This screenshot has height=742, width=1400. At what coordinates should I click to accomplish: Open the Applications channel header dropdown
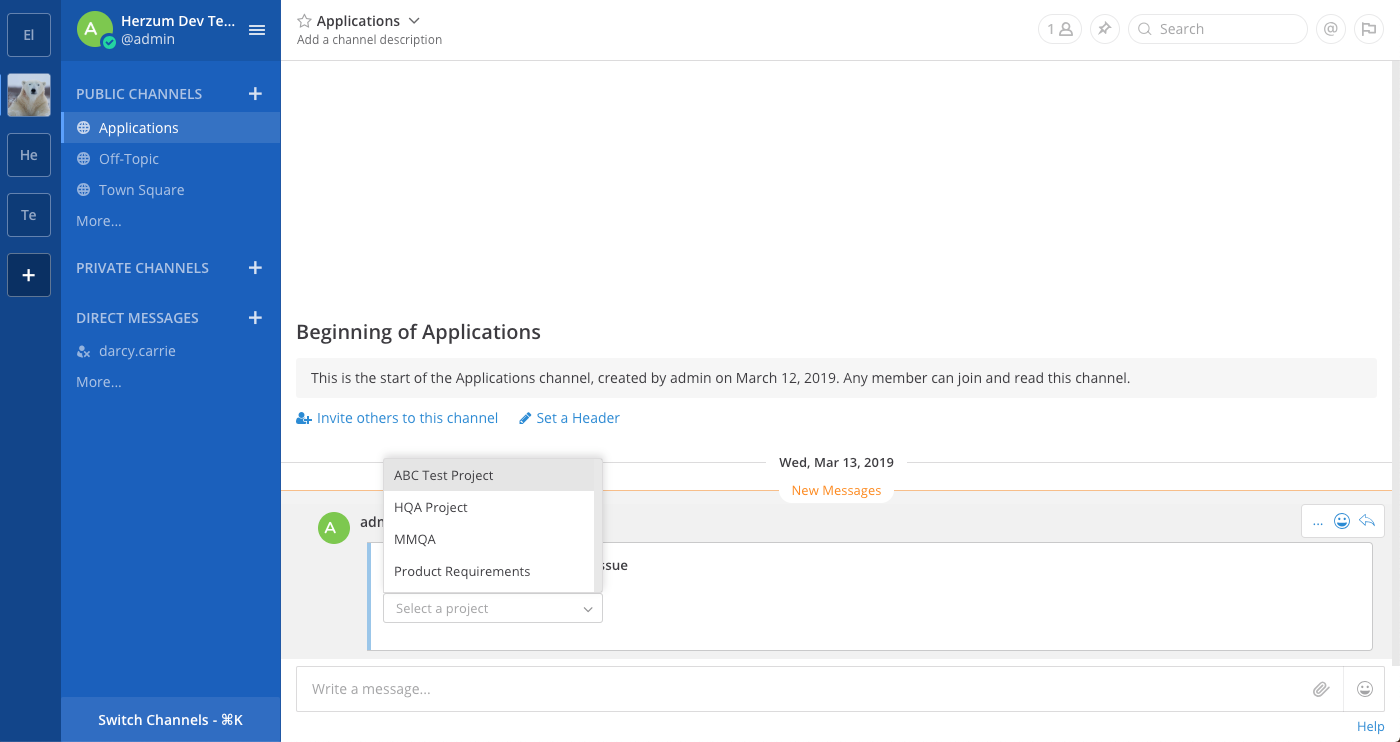414,21
